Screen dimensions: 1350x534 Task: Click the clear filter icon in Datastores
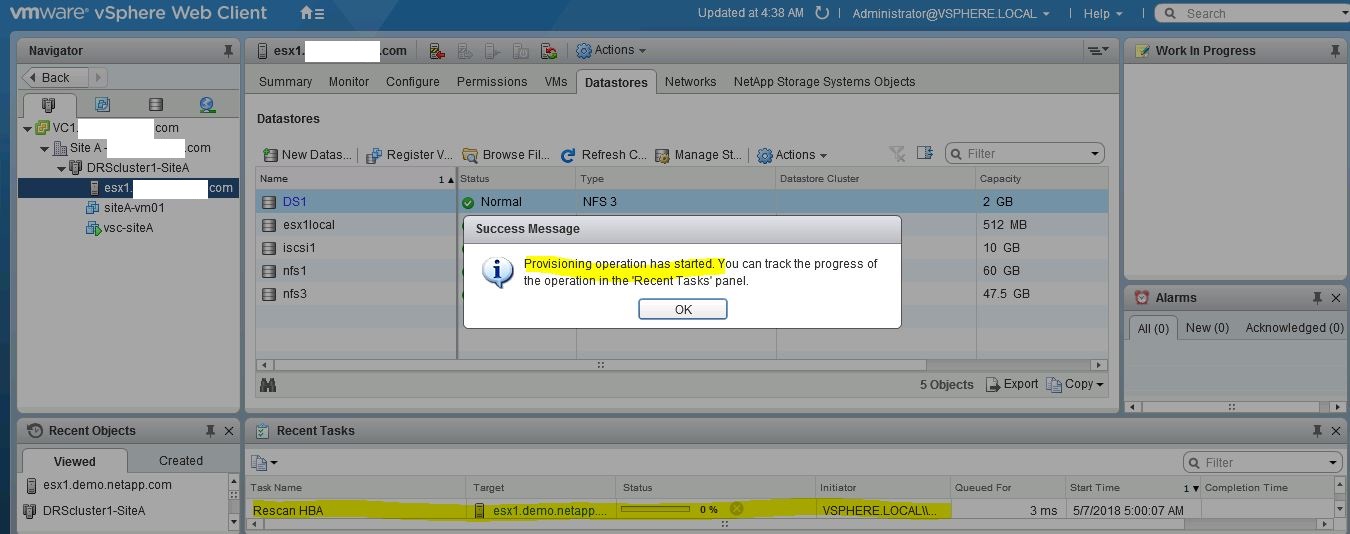(x=897, y=153)
